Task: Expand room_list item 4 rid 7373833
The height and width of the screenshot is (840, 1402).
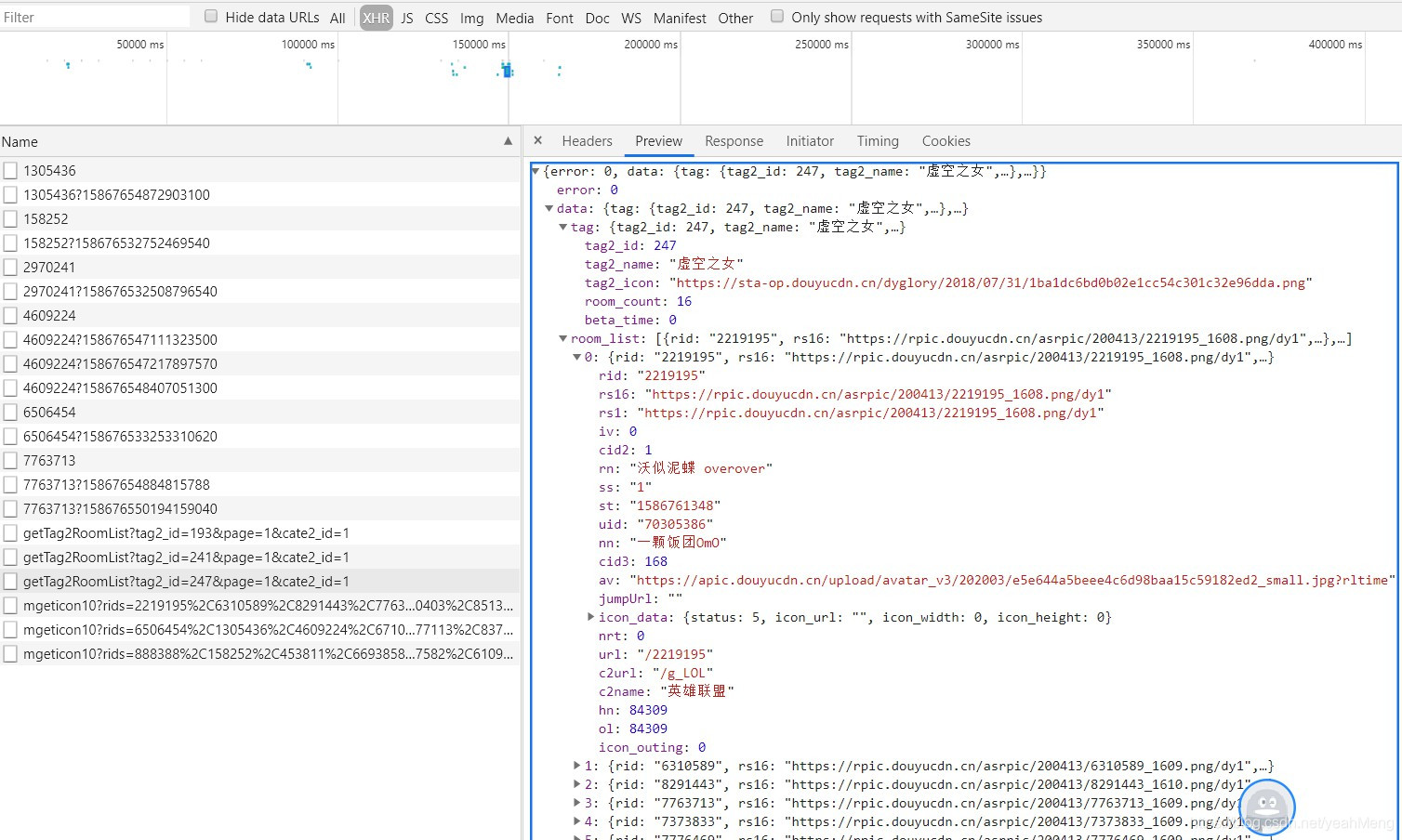Action: (x=576, y=821)
